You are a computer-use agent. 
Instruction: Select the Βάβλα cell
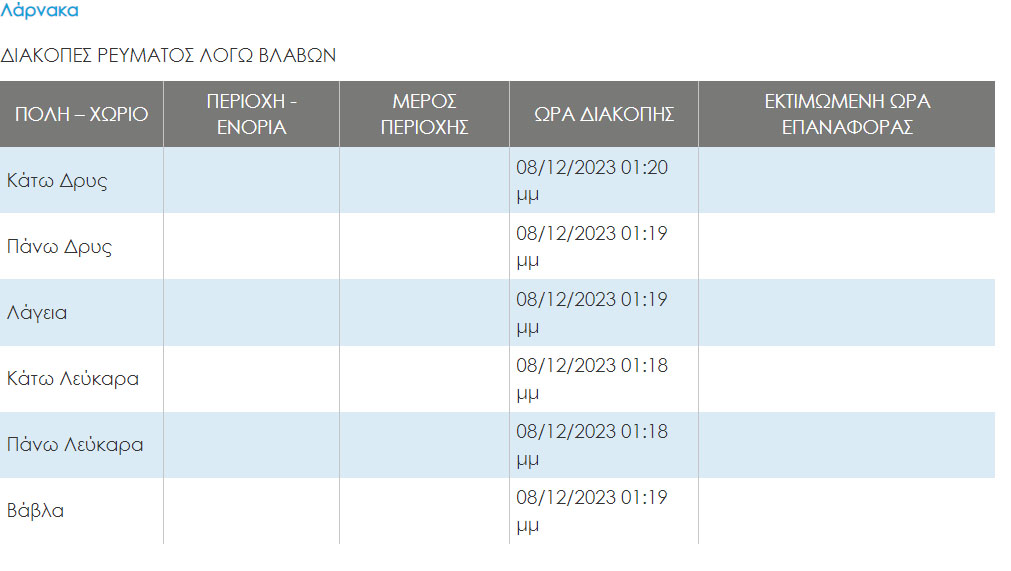tap(82, 510)
